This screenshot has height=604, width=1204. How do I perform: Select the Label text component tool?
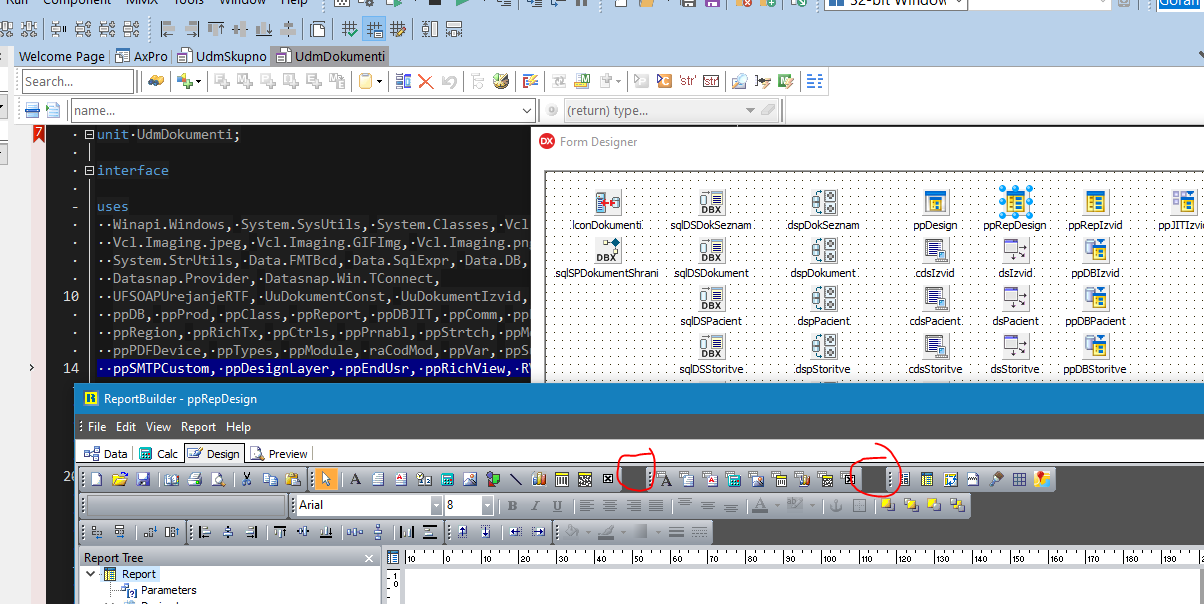[355, 480]
